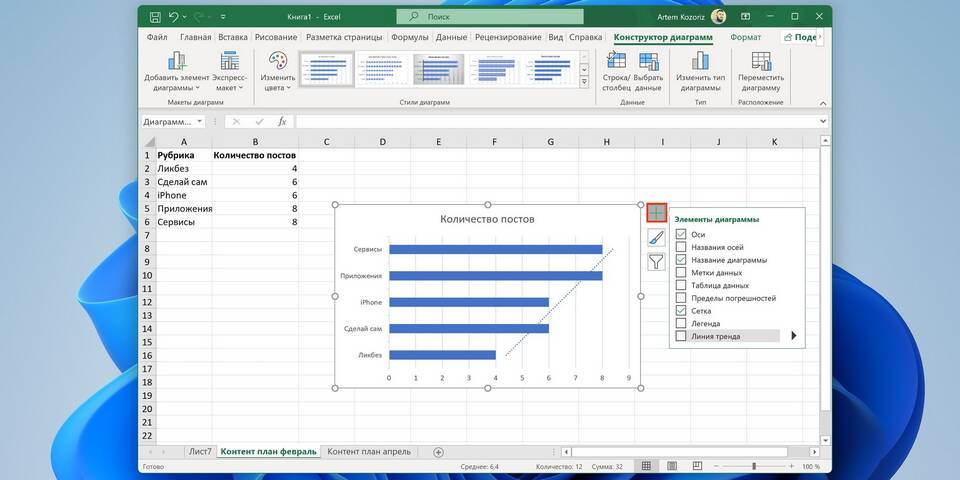Screen dimensions: 960x480
Task: Open the Express Layout gallery icon
Action: pyautogui.click(x=229, y=61)
